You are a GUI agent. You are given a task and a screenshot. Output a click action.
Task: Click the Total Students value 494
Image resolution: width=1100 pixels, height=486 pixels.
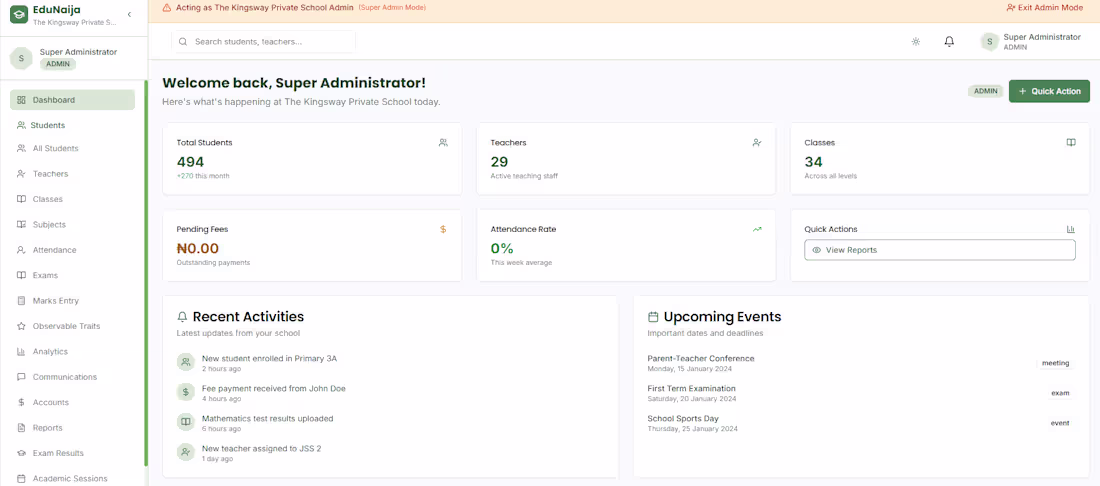(190, 163)
